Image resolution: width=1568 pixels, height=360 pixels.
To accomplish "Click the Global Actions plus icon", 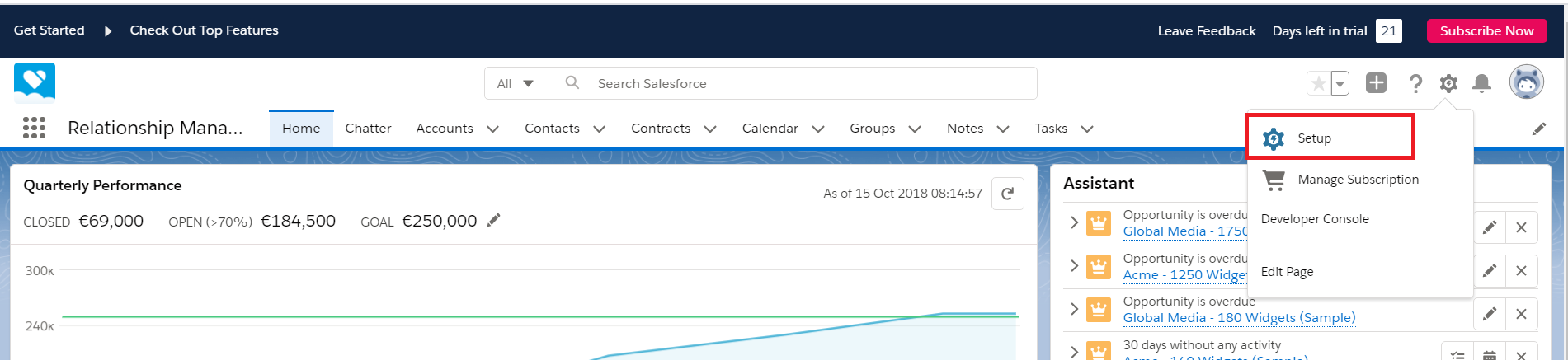I will coord(1376,83).
